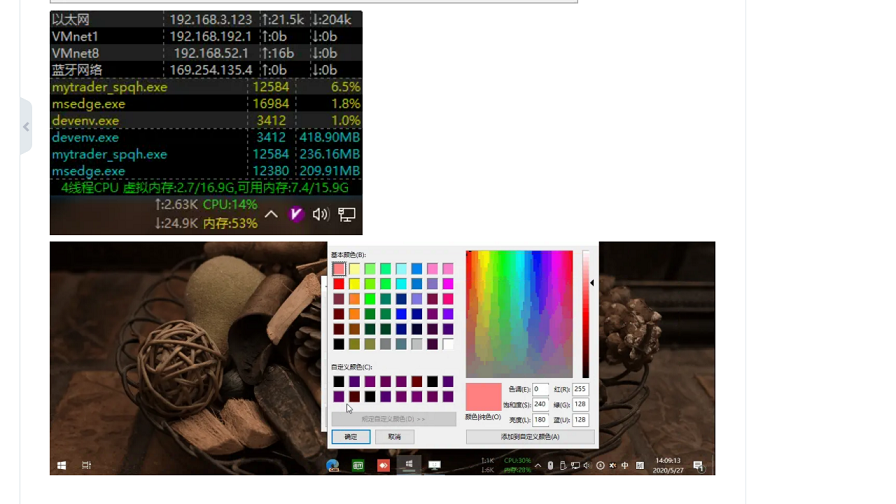896x504 pixels.
Task: Expand the tray chevron in the lower taskbar
Action: click(538, 465)
